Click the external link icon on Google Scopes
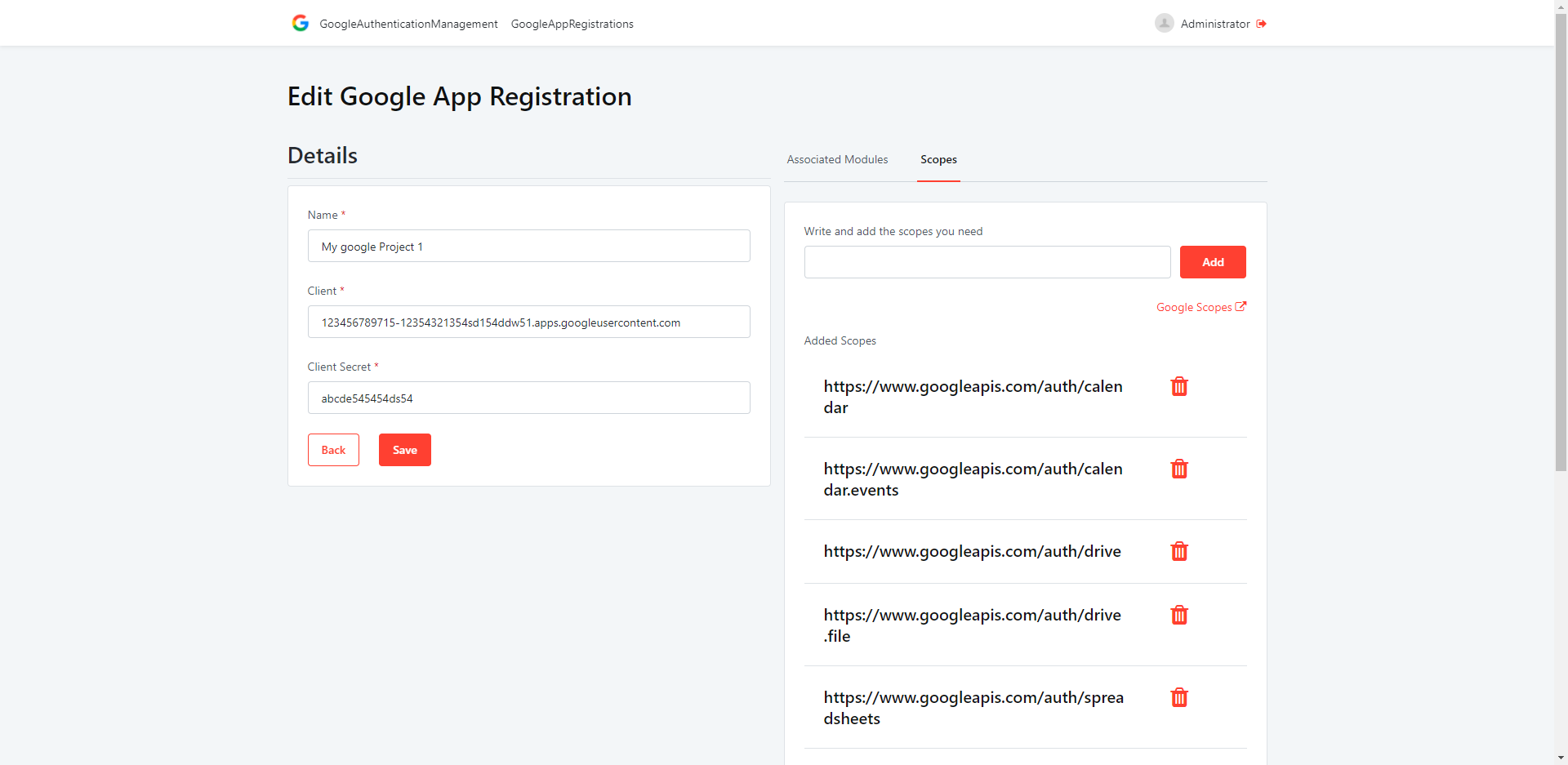Image resolution: width=1568 pixels, height=765 pixels. (1241, 306)
